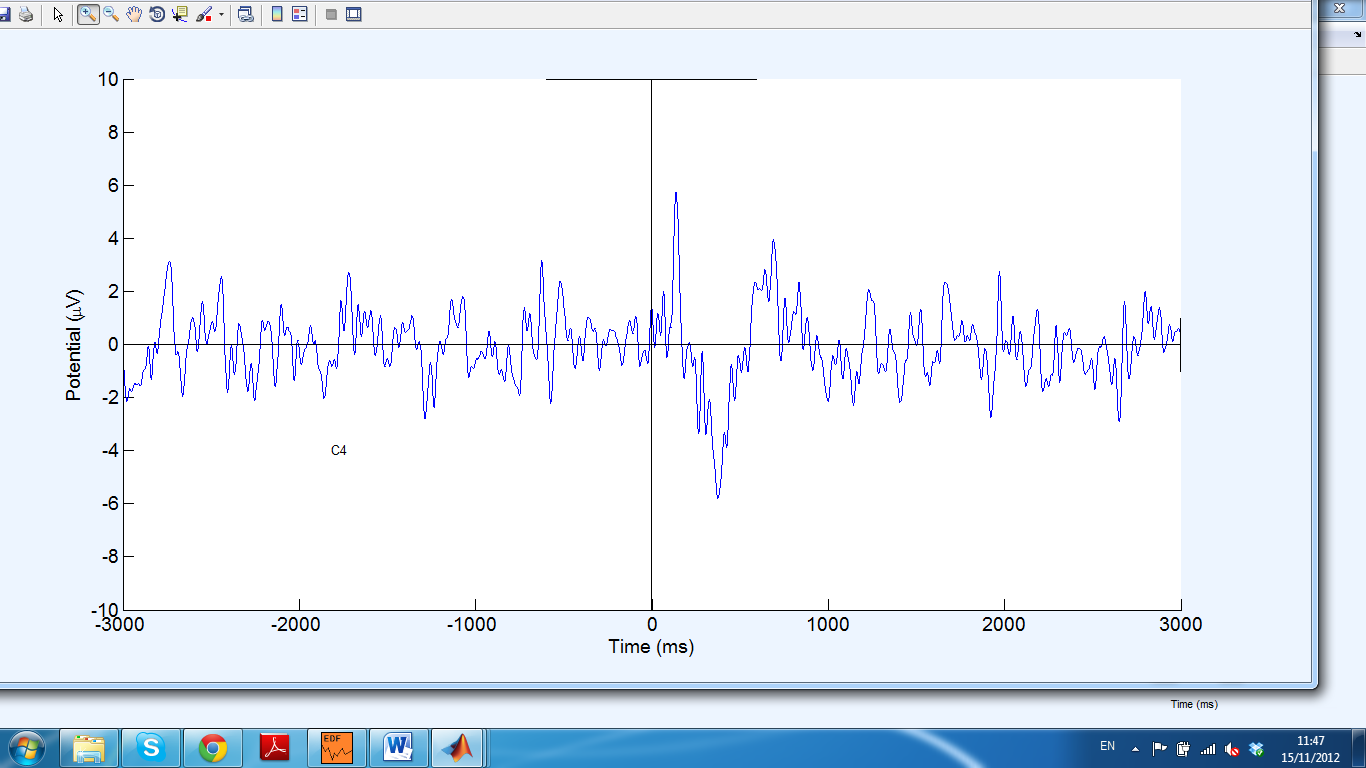Image resolution: width=1366 pixels, height=768 pixels.
Task: Insert a colorbar into the figure
Action: tap(277, 14)
